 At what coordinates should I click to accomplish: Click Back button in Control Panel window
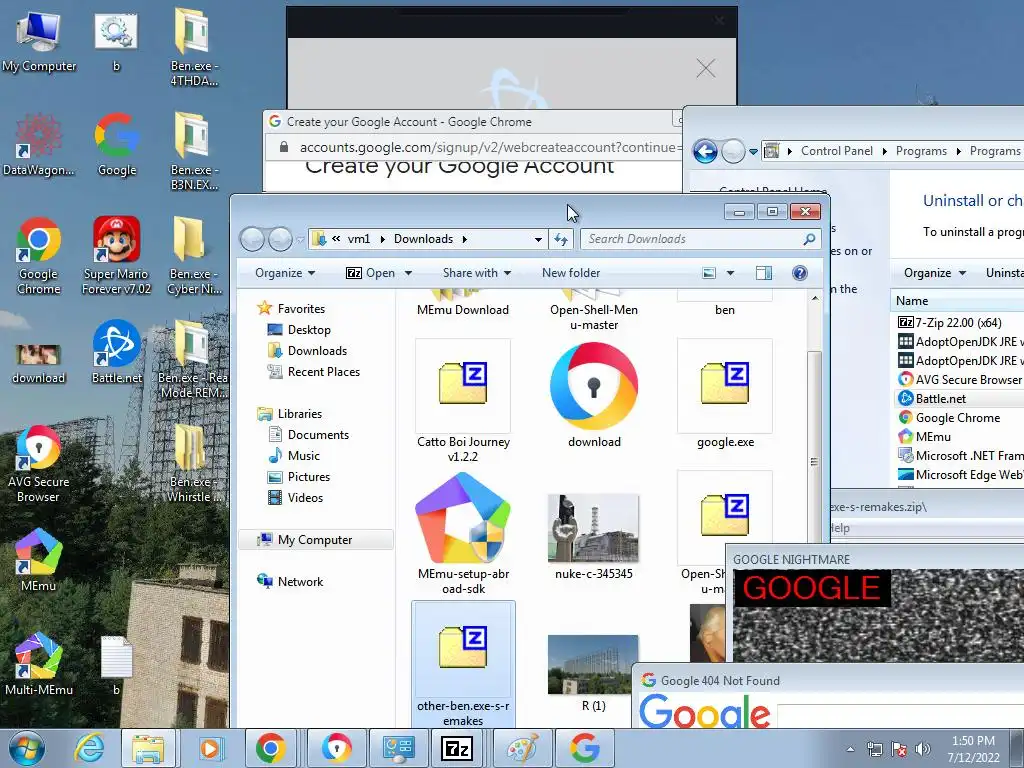pos(705,152)
